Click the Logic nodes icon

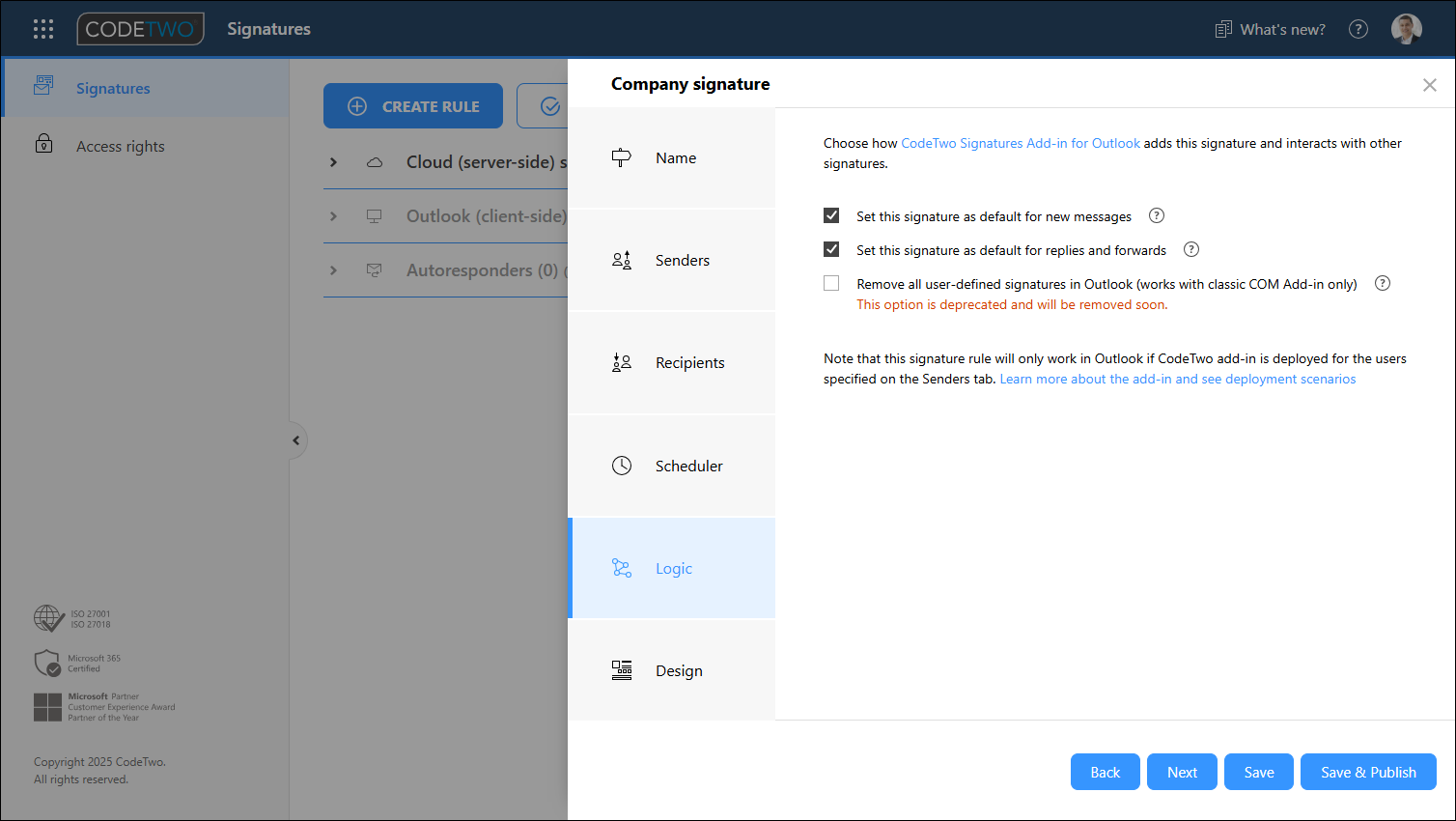click(622, 568)
